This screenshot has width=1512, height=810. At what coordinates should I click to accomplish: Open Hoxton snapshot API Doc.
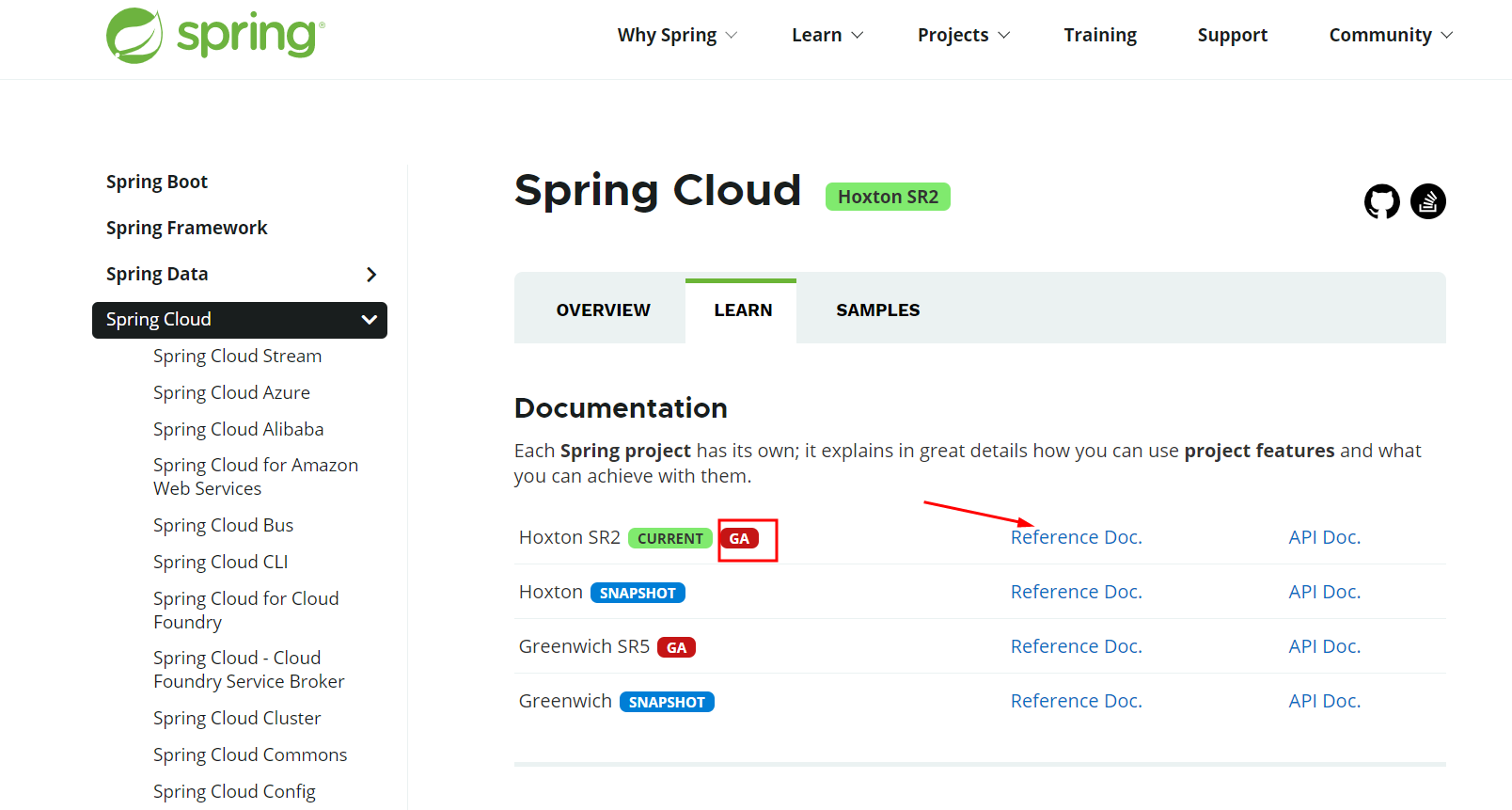pos(1324,592)
